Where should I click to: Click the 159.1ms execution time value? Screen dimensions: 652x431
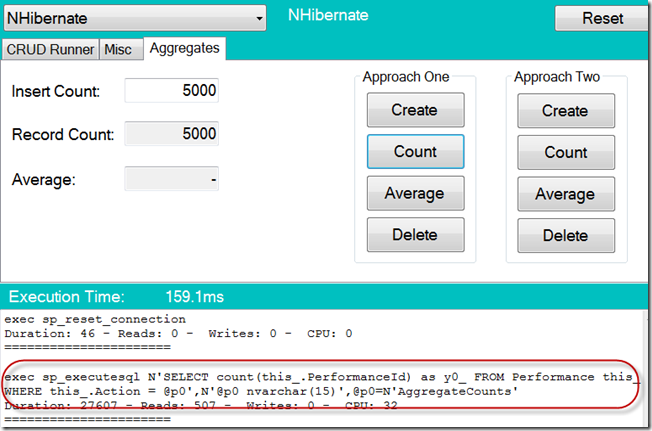point(195,297)
